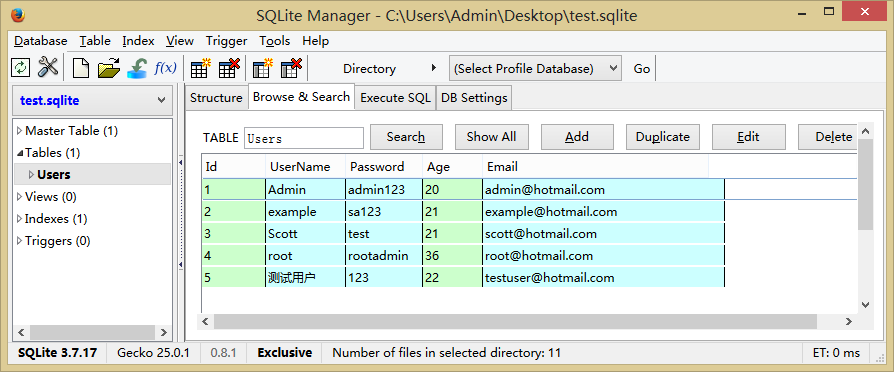The width and height of the screenshot is (894, 372).
Task: Click the Search button
Action: pyautogui.click(x=406, y=137)
